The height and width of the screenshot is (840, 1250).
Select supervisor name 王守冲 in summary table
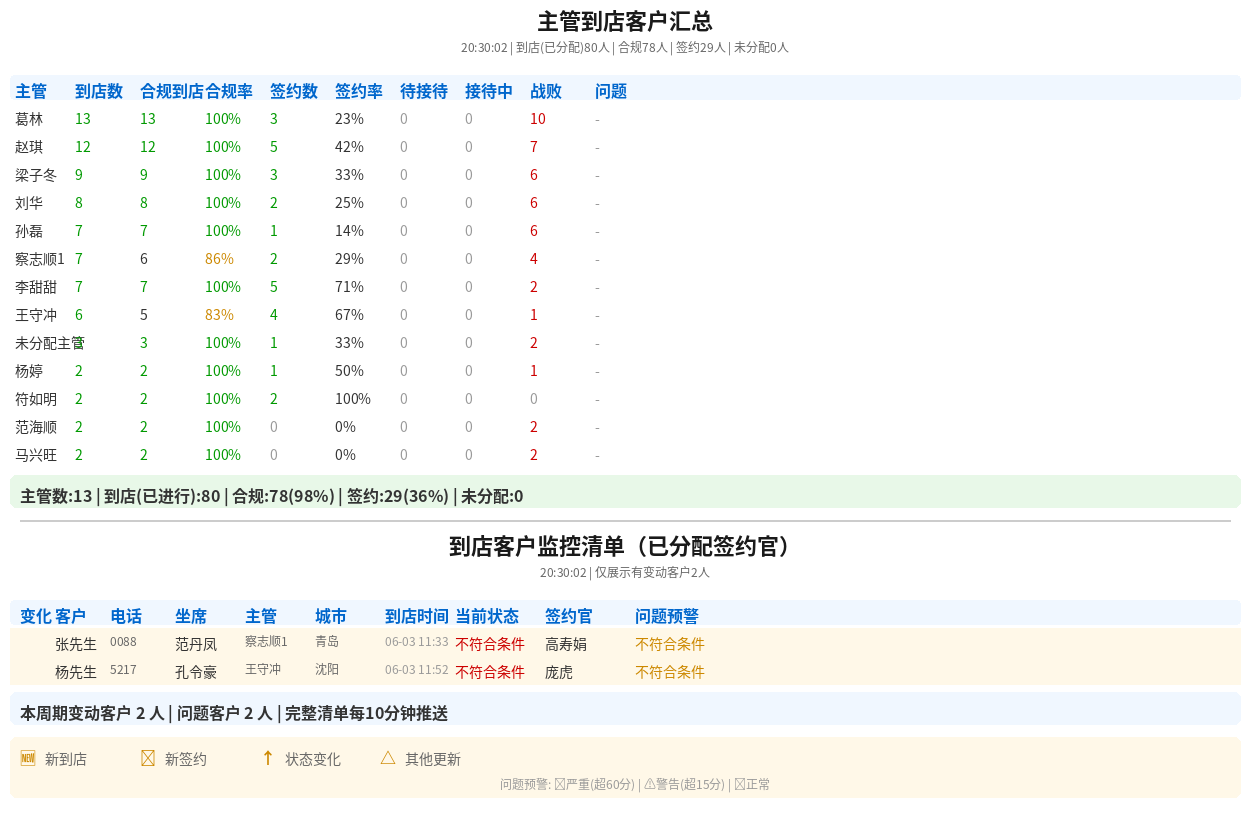pos(36,315)
